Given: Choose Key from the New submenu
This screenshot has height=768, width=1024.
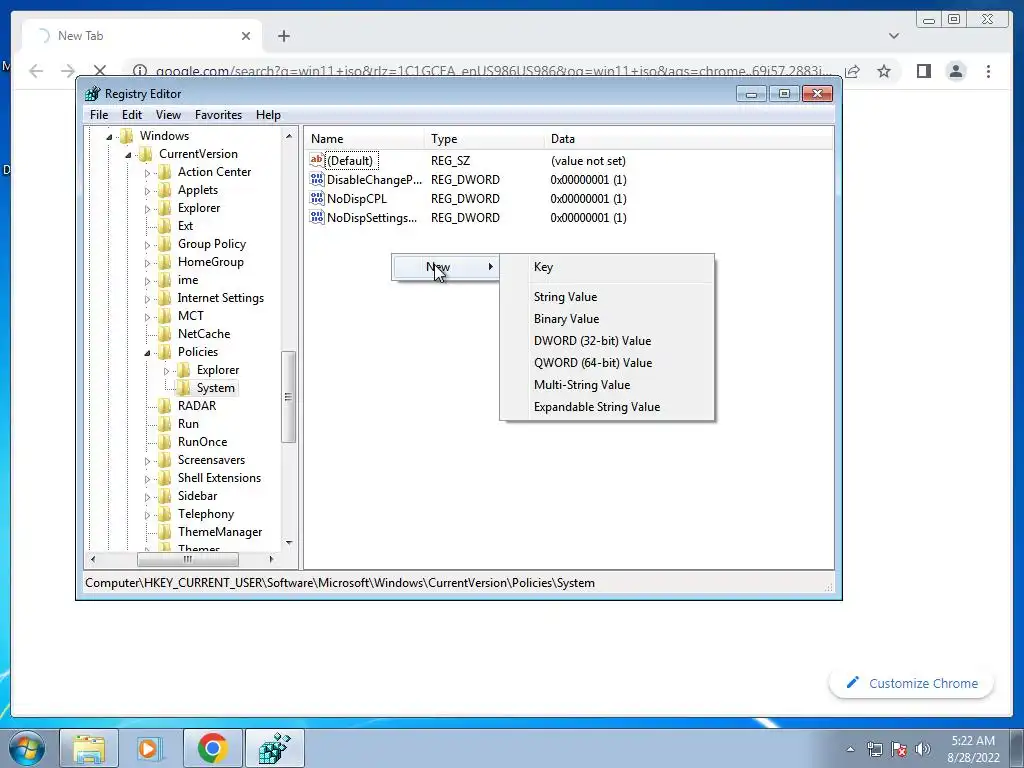Looking at the screenshot, I should 607,266.
